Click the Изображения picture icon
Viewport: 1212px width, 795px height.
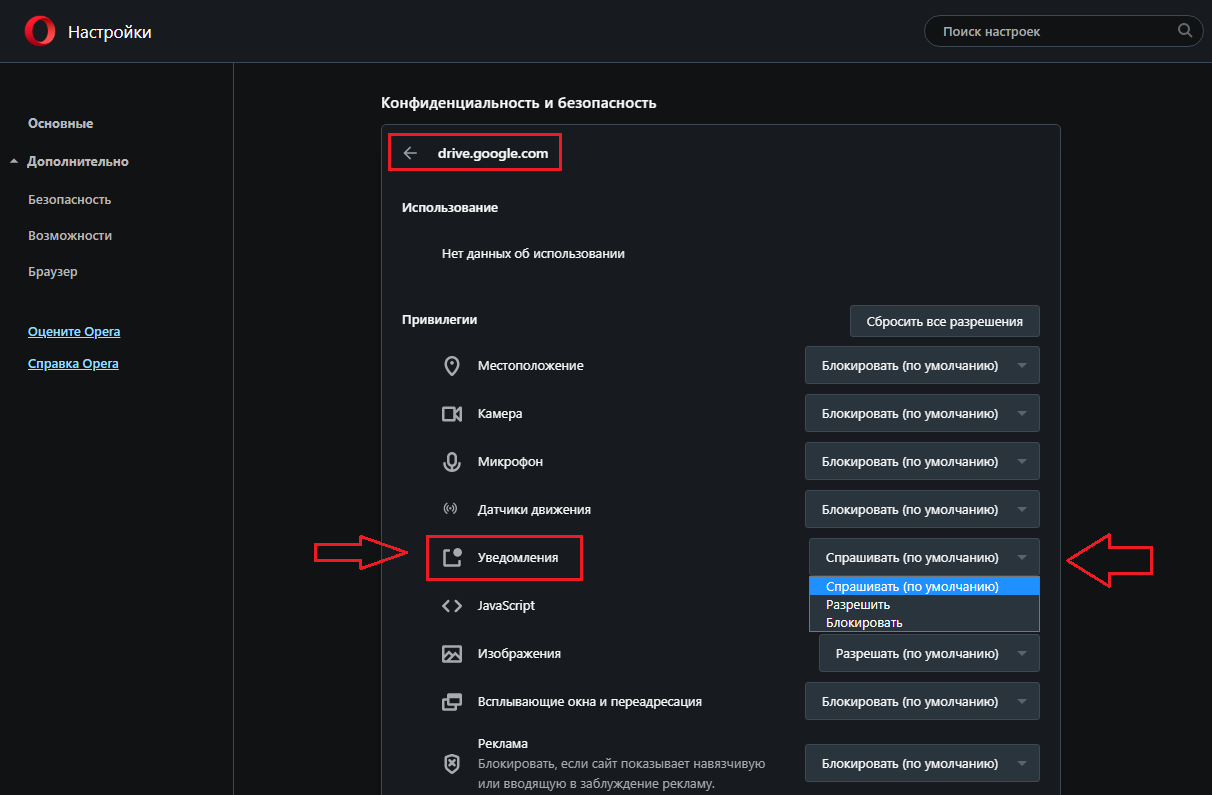[x=452, y=654]
